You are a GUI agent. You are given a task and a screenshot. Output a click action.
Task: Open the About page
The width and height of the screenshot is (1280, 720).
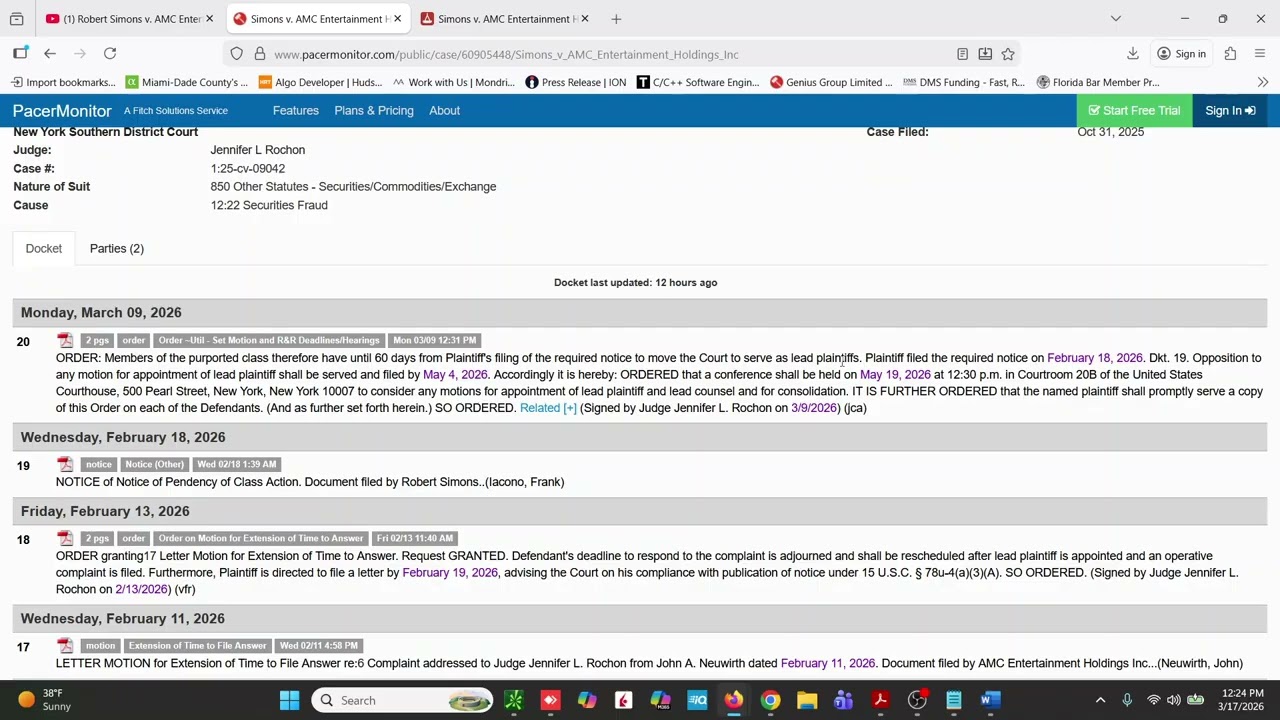pyautogui.click(x=445, y=111)
